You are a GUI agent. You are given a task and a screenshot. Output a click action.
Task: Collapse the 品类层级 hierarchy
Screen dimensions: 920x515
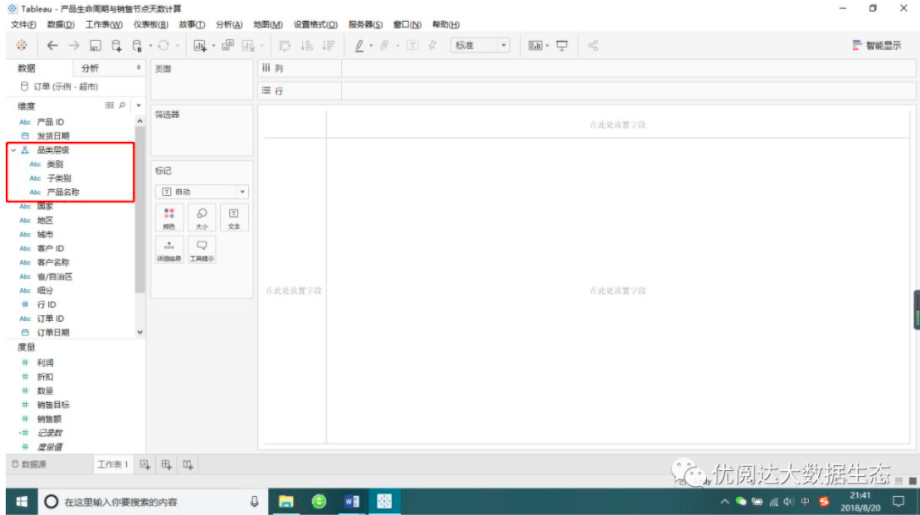tap(13, 150)
